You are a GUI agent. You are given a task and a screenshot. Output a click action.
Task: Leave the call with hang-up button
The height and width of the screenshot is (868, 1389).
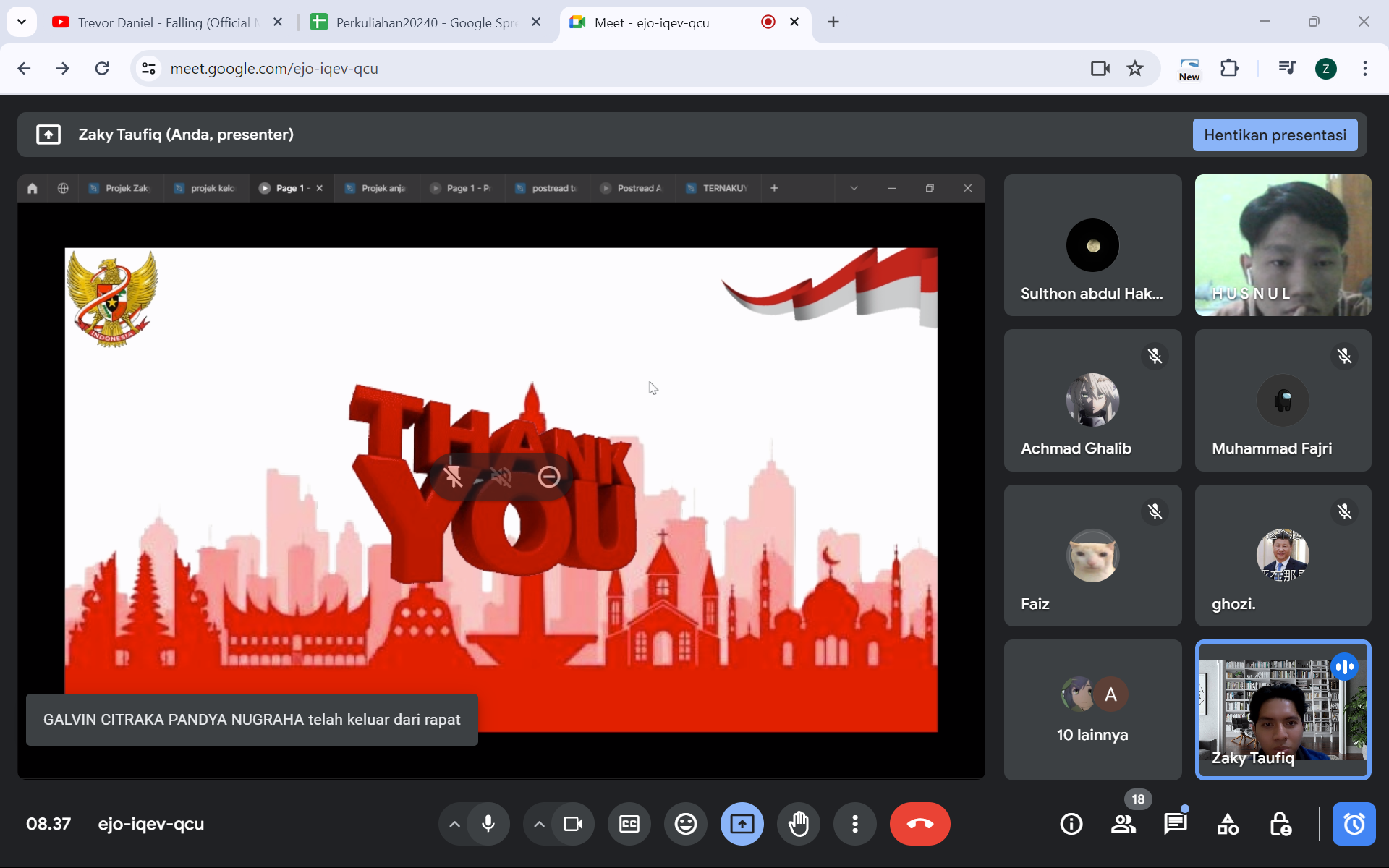[x=919, y=824]
